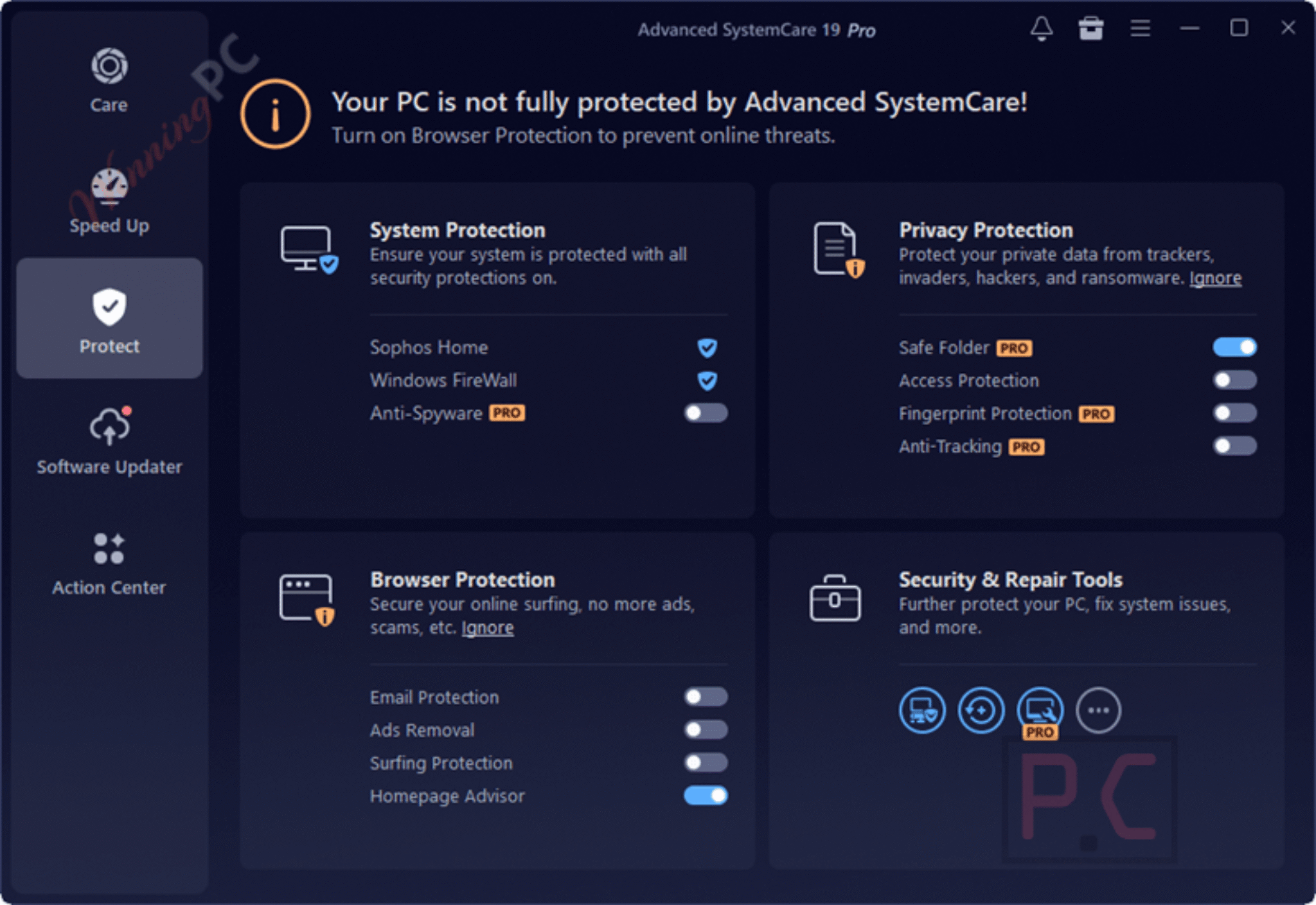
Task: Click Windows FireWall shield check icon
Action: point(707,381)
